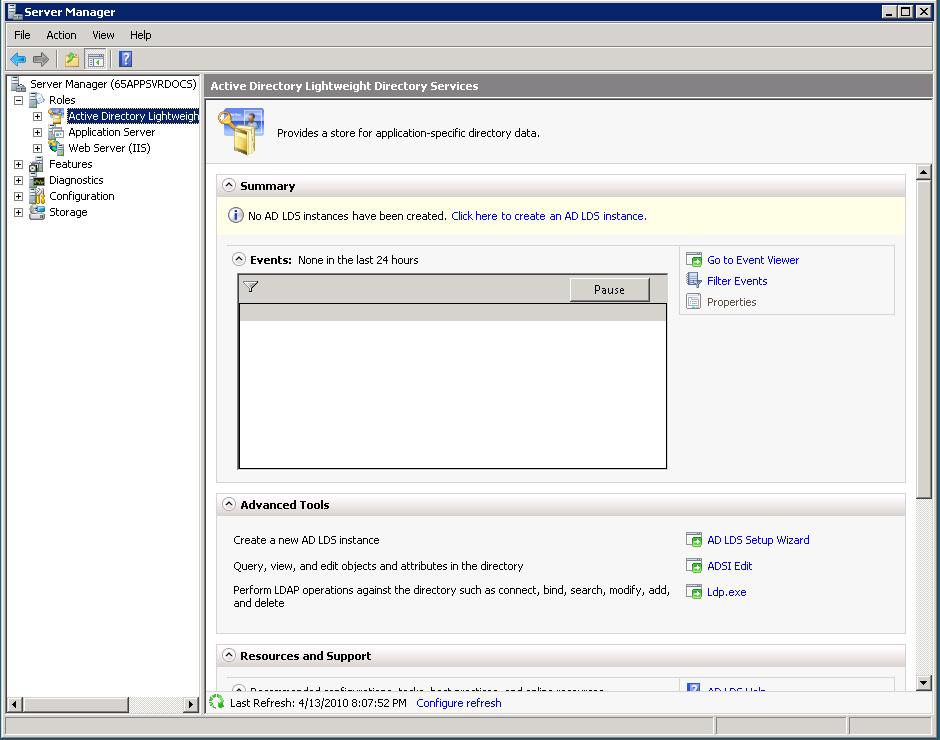
Task: Open the View menu
Action: [x=103, y=35]
